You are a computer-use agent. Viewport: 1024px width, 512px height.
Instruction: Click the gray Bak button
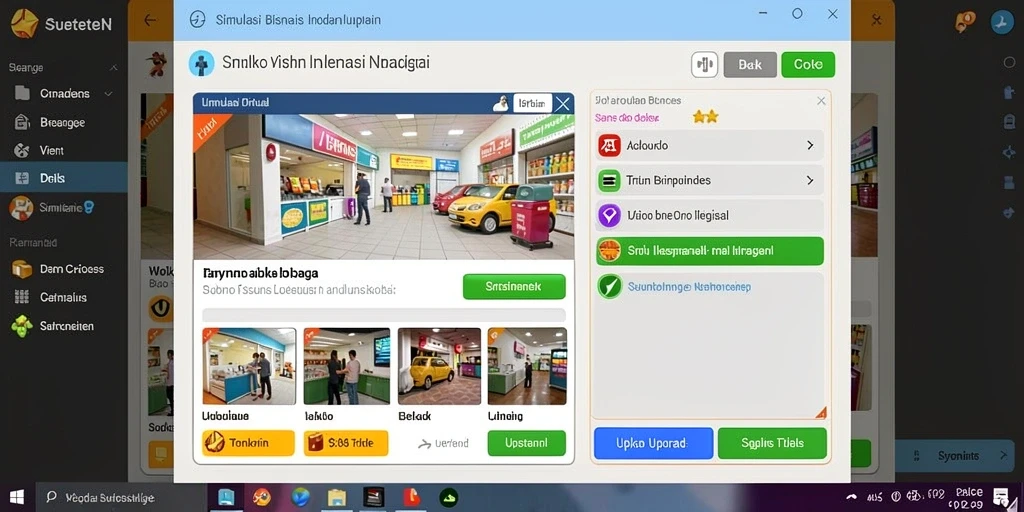[x=750, y=65]
